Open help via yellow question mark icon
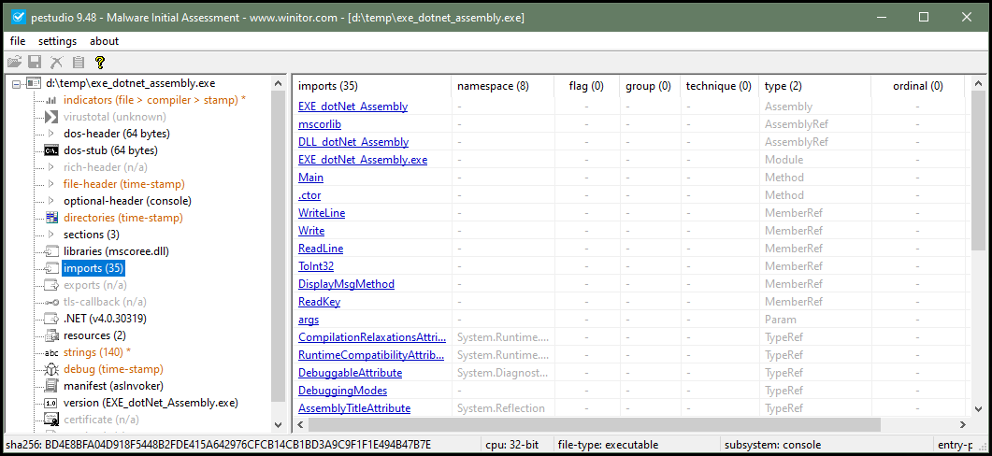The height and width of the screenshot is (456, 992). pos(99,62)
